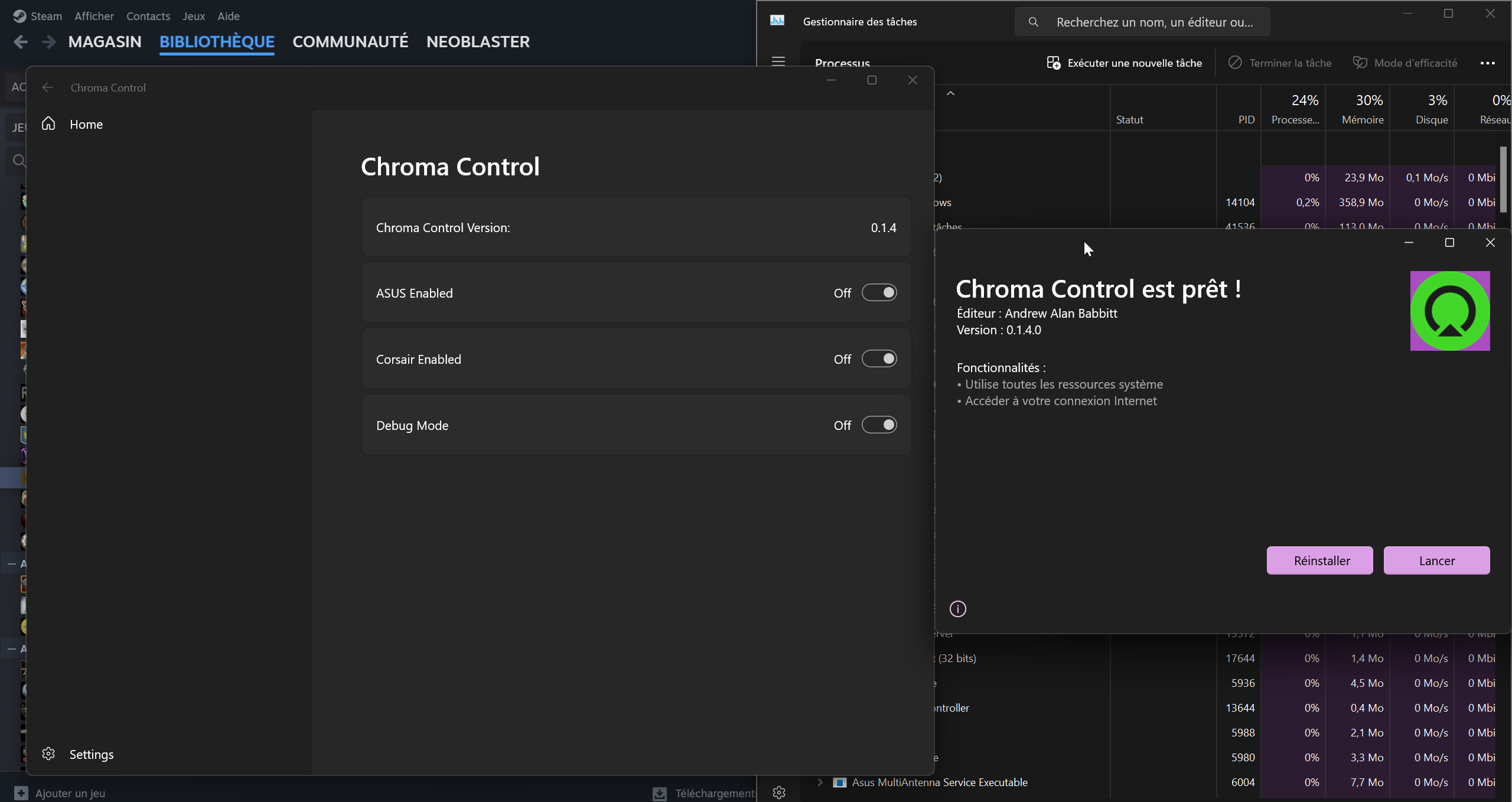This screenshot has height=802, width=1512.
Task: Enable the ASUS Enabled toggle
Action: [x=879, y=292]
